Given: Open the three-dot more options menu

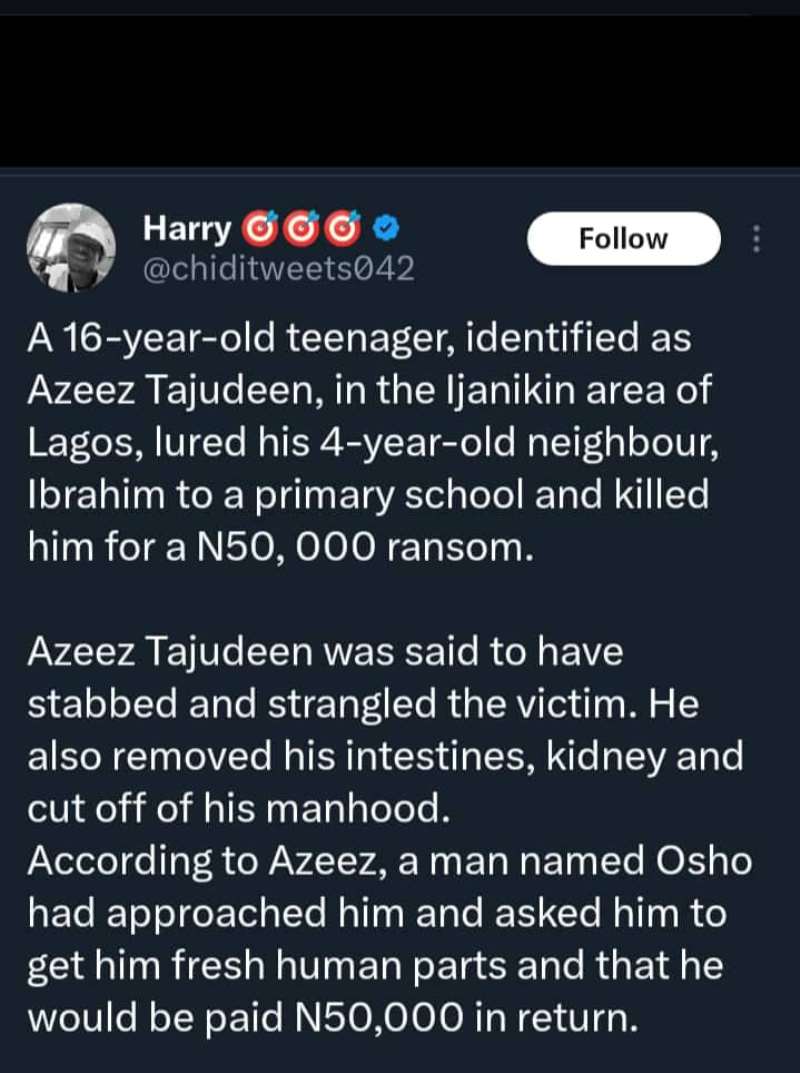Looking at the screenshot, I should (x=756, y=238).
